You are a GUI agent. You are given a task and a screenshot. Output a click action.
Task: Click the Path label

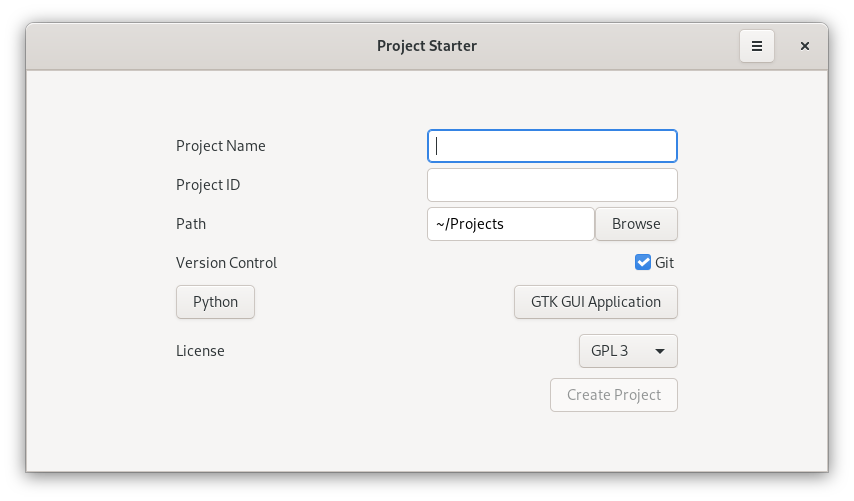coord(191,224)
